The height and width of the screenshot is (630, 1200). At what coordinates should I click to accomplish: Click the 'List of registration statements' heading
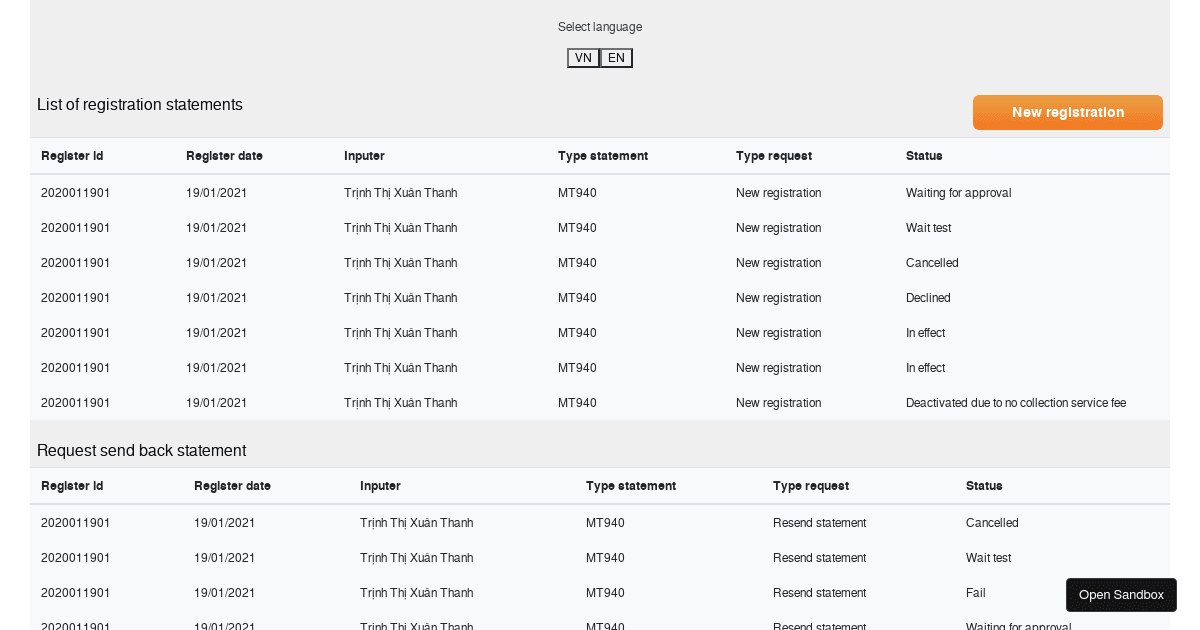(x=140, y=105)
